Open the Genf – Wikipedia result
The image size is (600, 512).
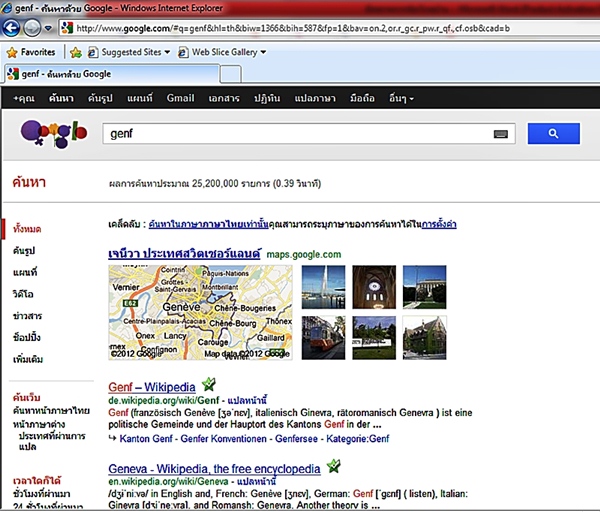[x=152, y=387]
